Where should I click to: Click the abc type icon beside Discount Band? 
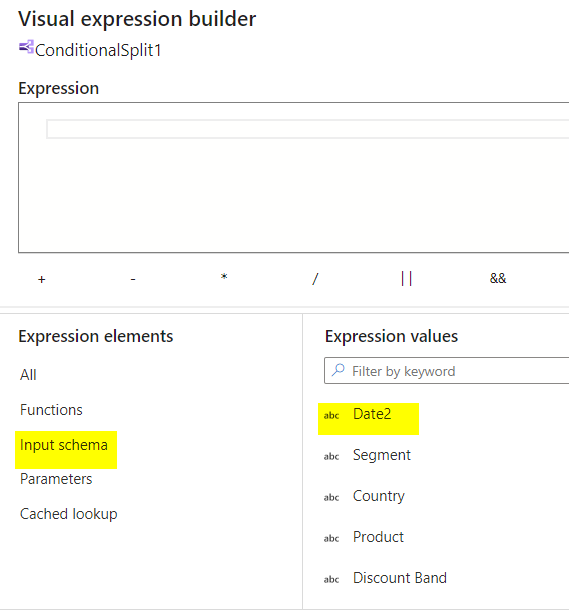pos(331,579)
